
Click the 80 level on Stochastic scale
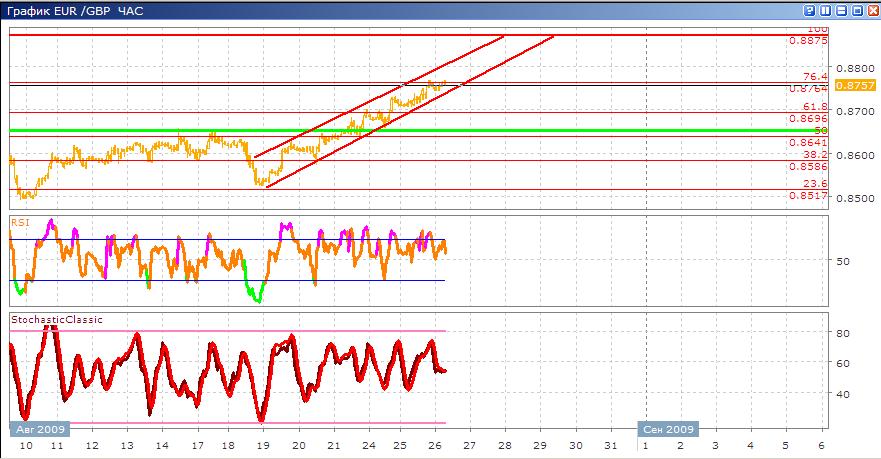tap(843, 333)
